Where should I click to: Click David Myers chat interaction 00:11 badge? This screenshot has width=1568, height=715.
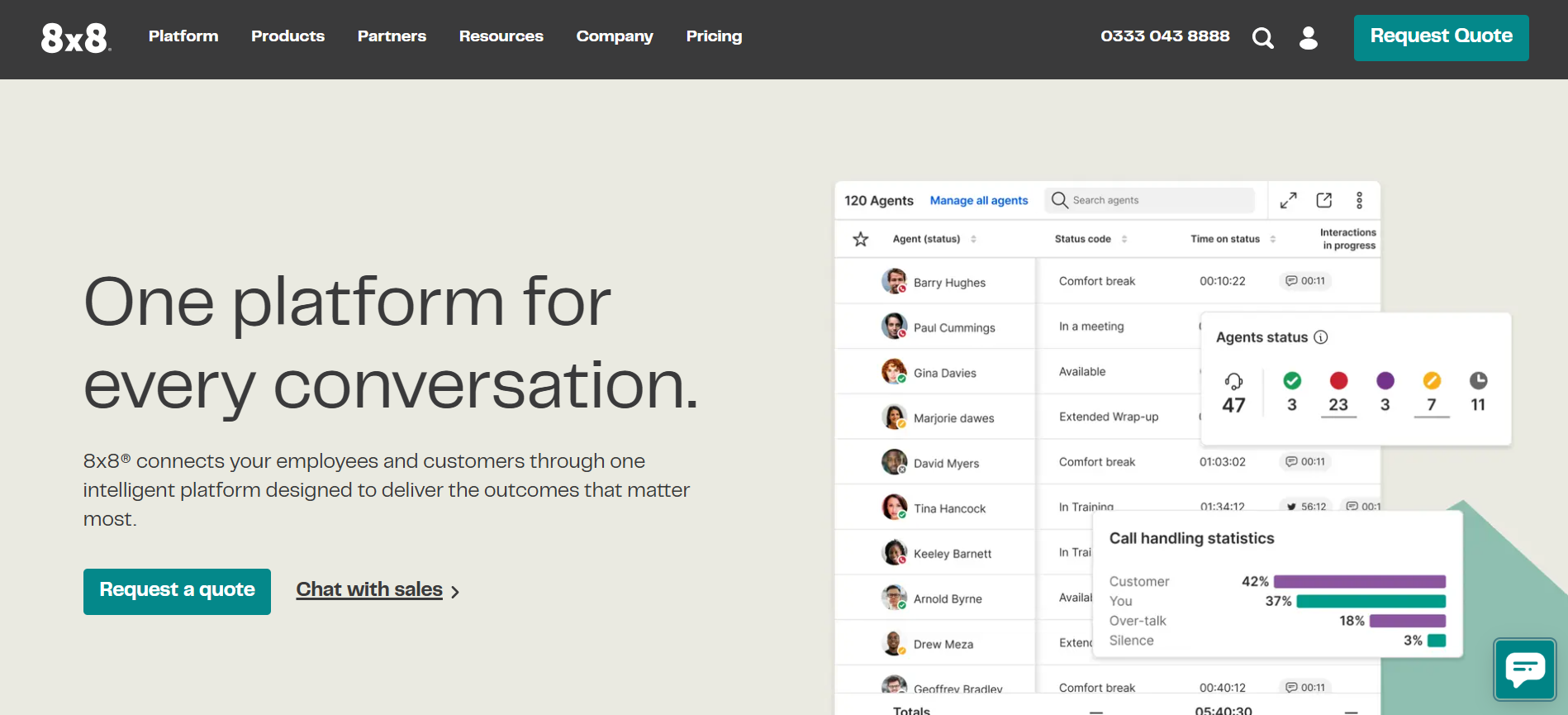click(x=1305, y=462)
